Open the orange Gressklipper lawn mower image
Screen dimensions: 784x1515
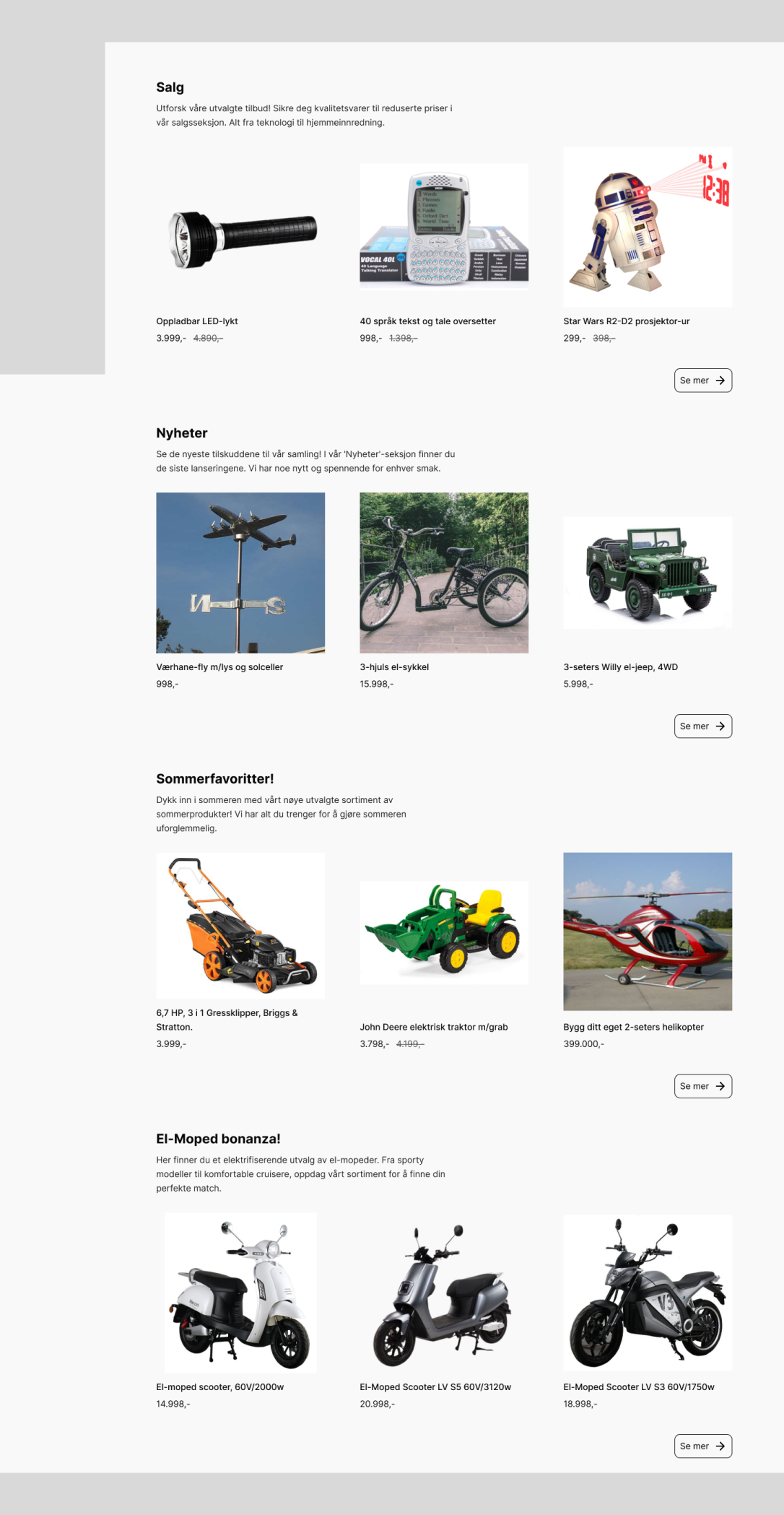pyautogui.click(x=240, y=926)
